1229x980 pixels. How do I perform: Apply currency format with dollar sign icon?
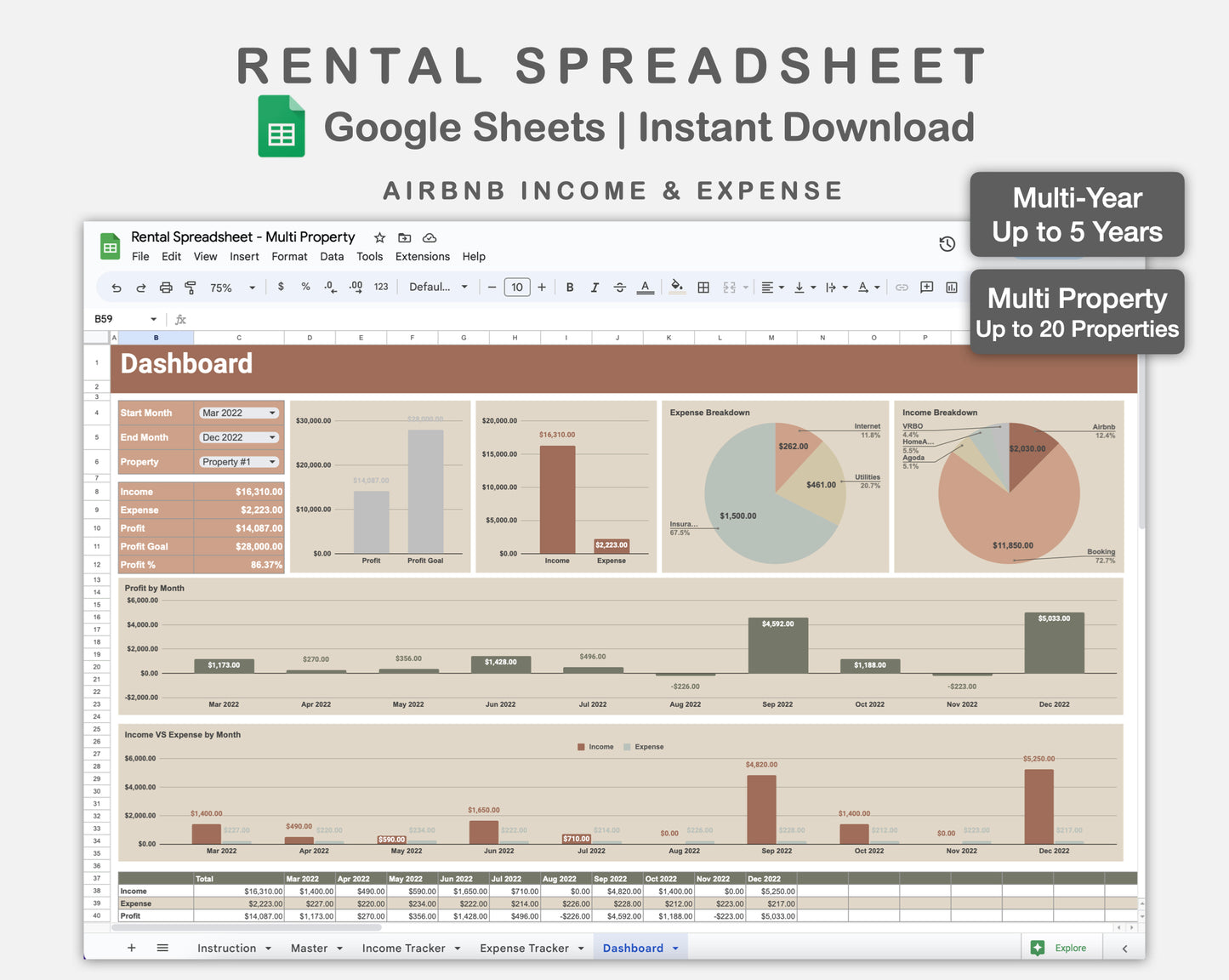tap(281, 287)
